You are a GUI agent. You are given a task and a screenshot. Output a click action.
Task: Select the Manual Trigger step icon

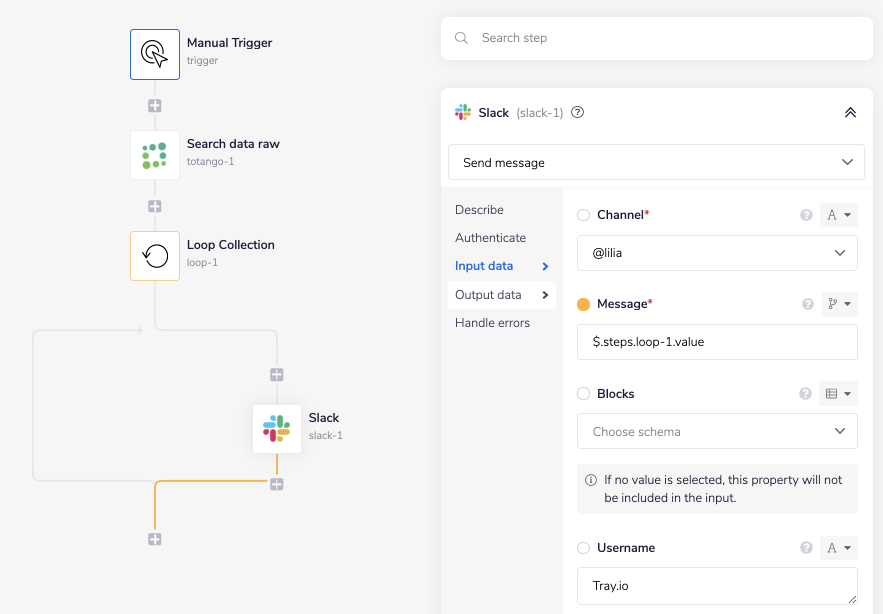tap(155, 54)
